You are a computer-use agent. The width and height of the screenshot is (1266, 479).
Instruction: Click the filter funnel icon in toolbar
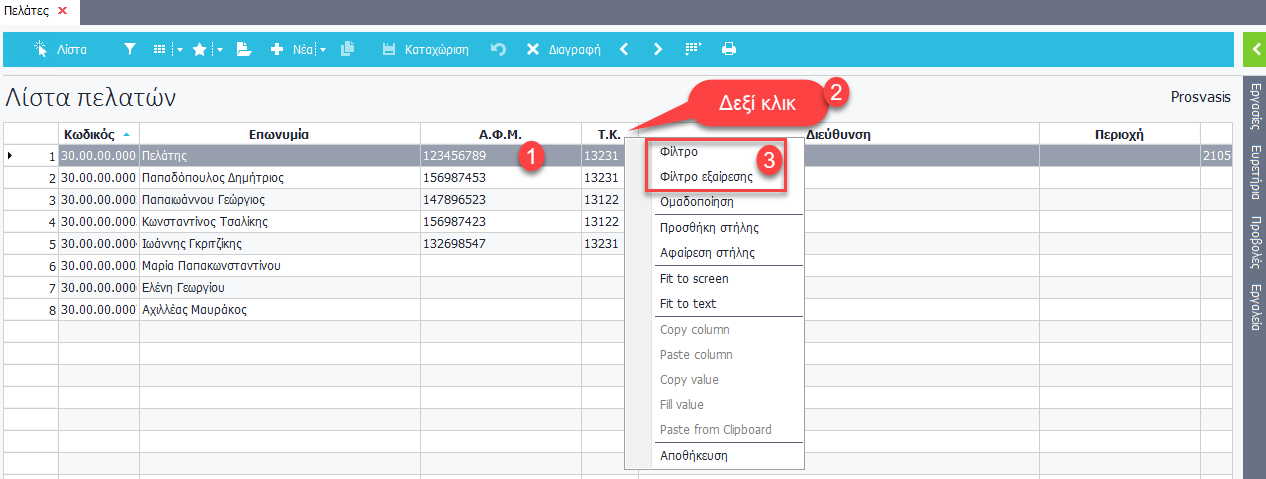tap(130, 49)
